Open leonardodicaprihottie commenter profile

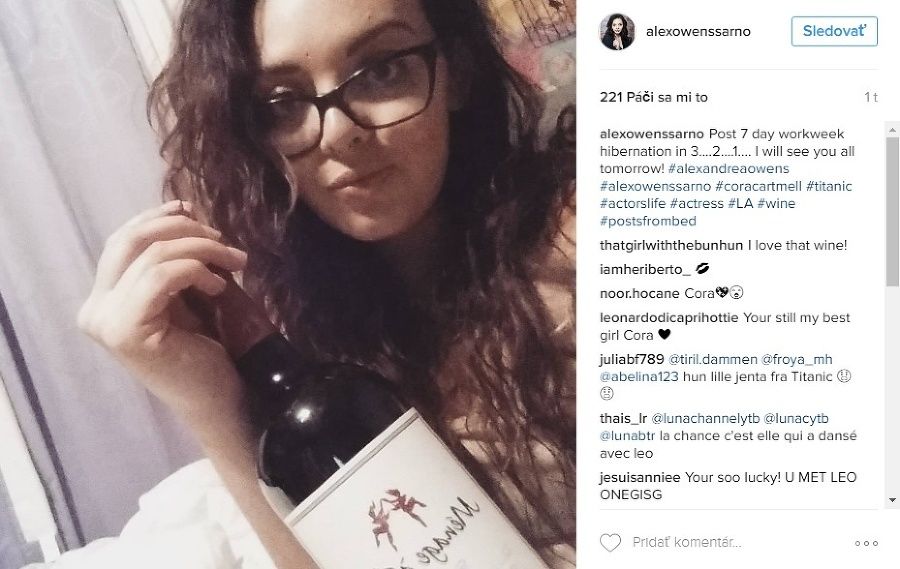(669, 318)
